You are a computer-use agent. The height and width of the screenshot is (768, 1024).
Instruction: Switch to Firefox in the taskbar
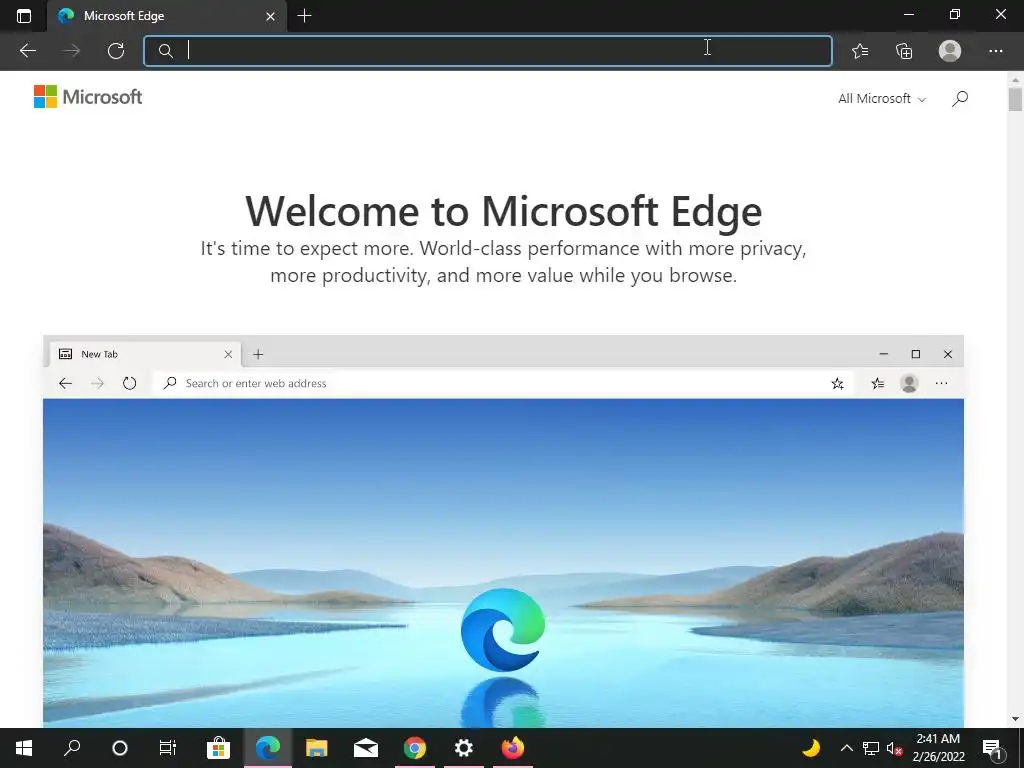click(x=513, y=748)
